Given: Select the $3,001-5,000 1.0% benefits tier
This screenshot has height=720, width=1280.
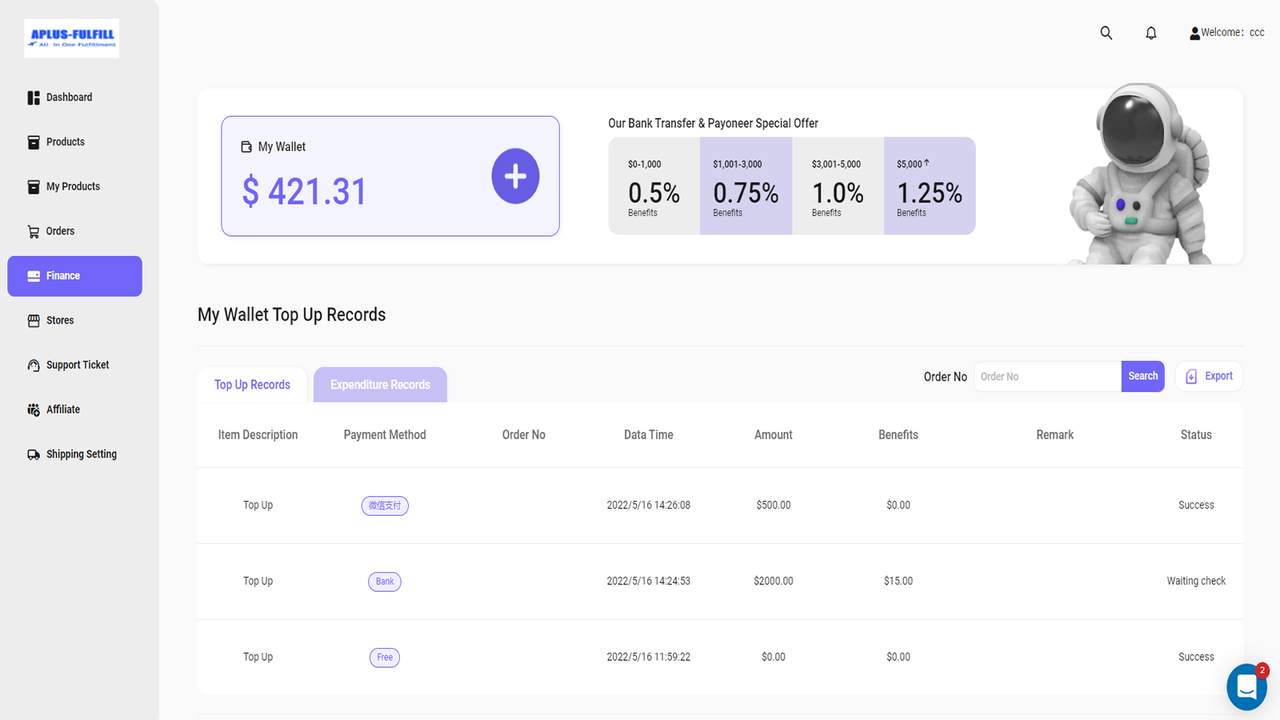Looking at the screenshot, I should click(x=838, y=186).
